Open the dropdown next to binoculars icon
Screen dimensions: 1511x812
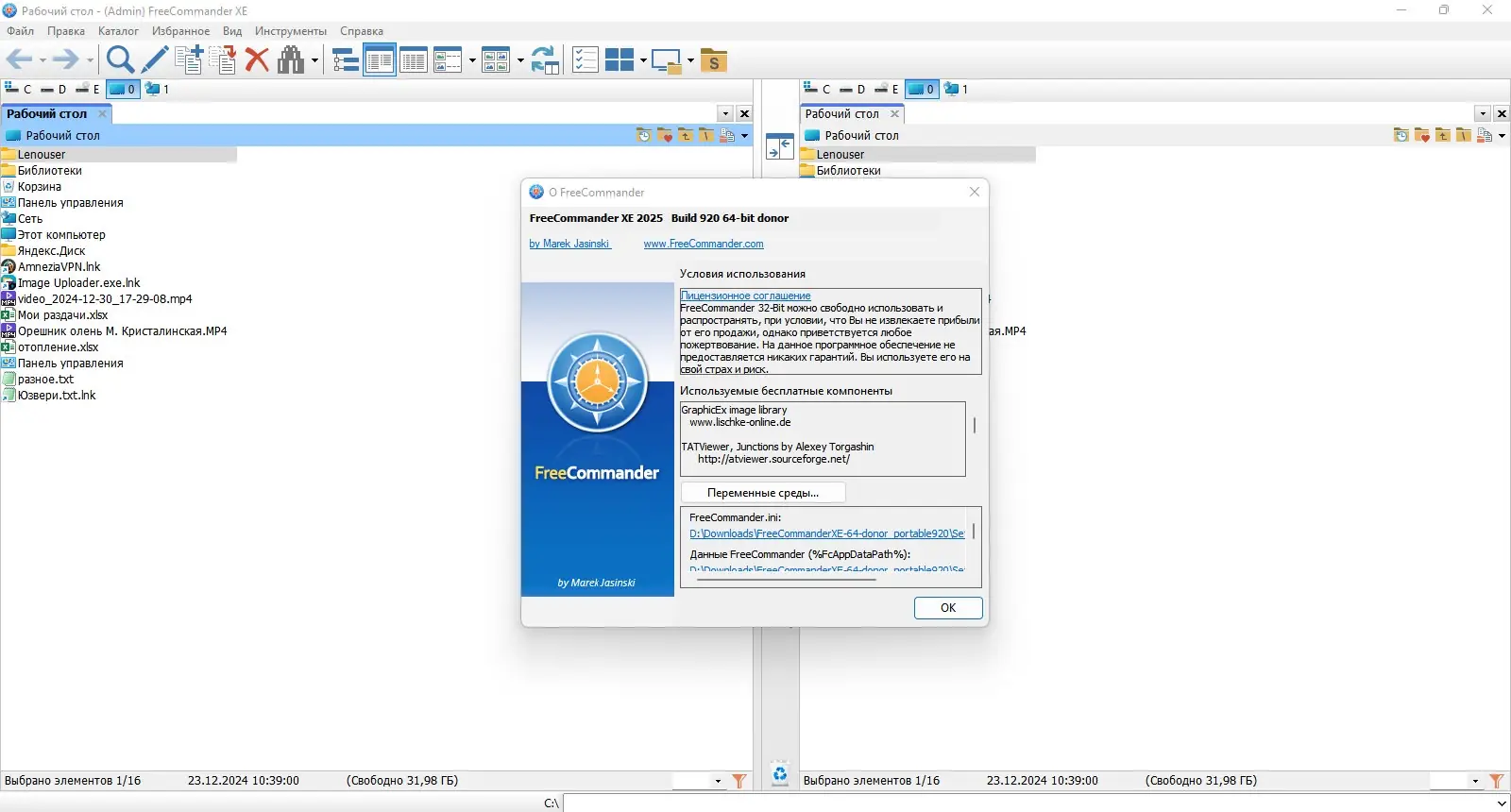315,61
